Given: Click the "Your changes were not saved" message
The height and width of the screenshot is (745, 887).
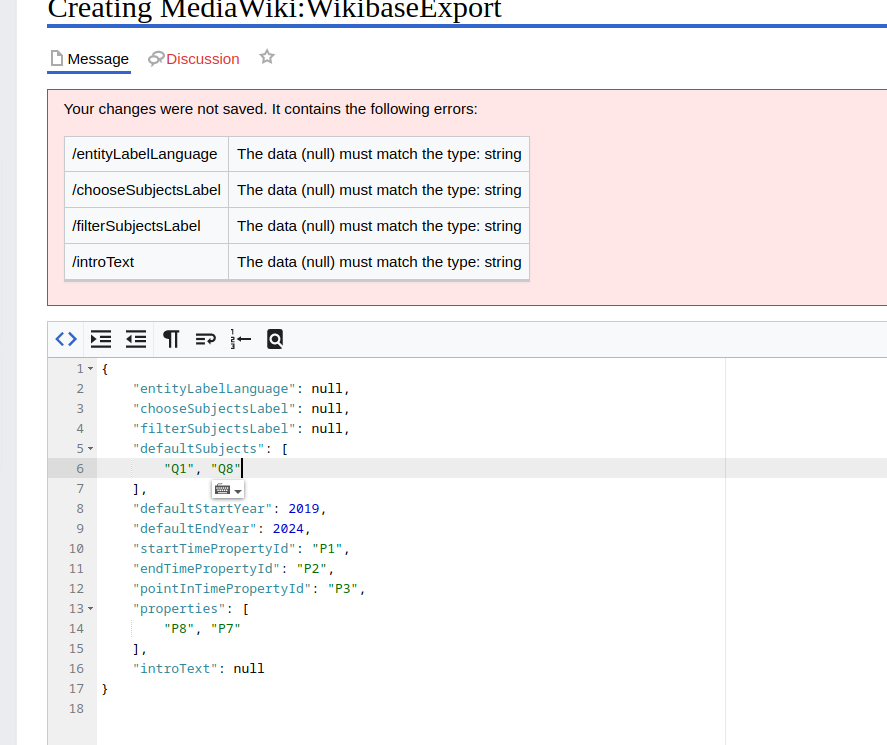Looking at the screenshot, I should [270, 109].
